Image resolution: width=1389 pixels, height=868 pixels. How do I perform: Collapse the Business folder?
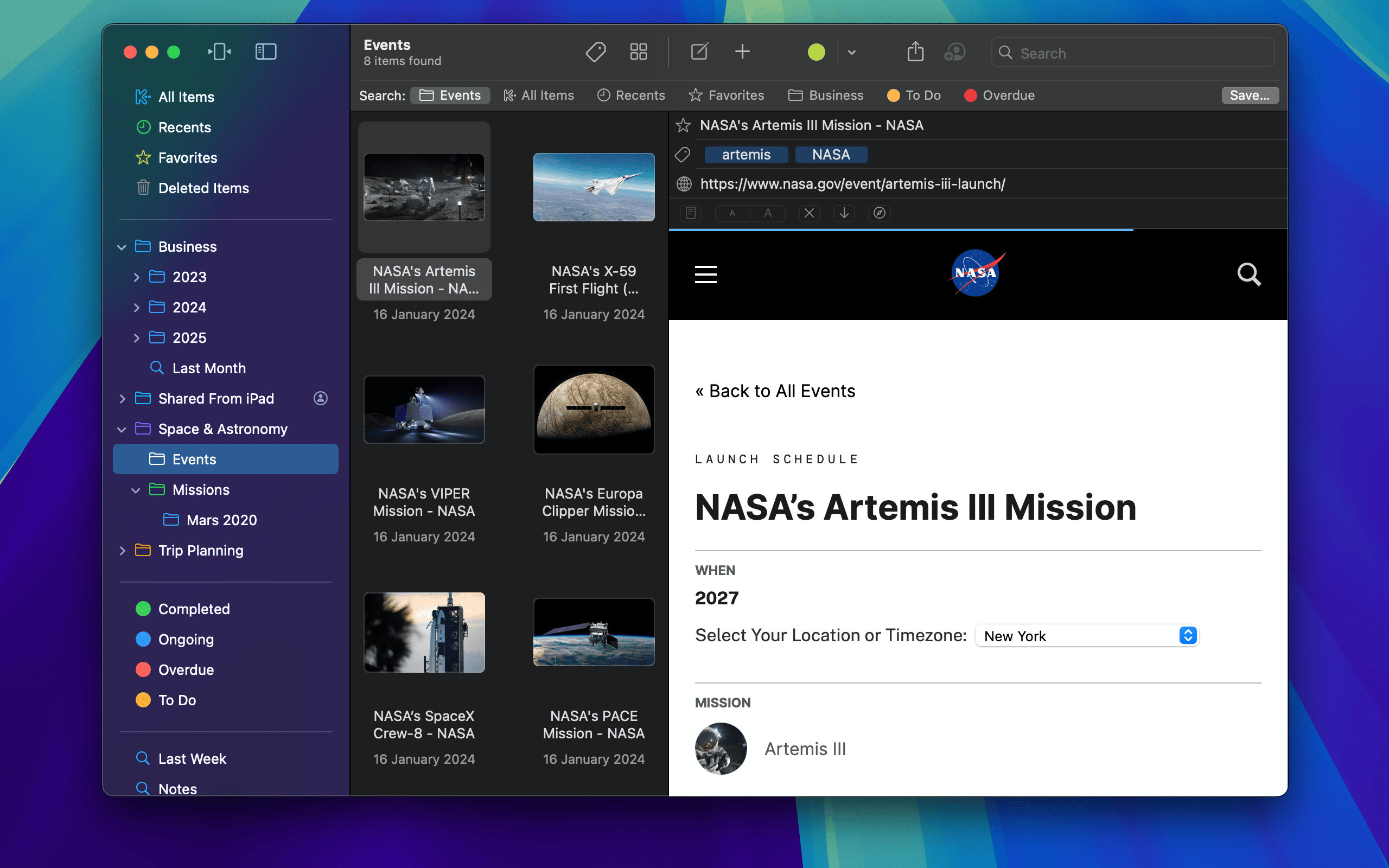tap(122, 247)
